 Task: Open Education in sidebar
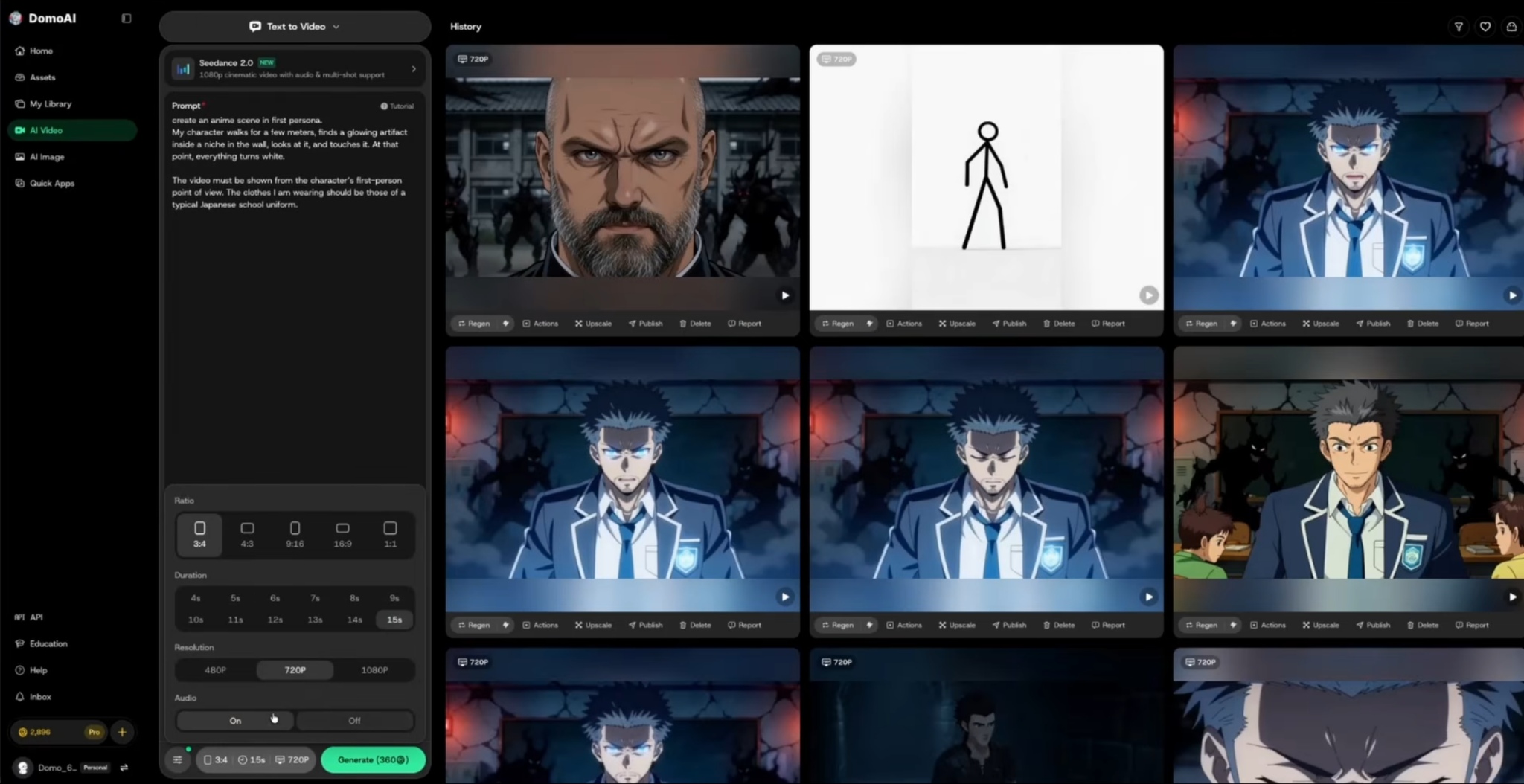pos(72,644)
